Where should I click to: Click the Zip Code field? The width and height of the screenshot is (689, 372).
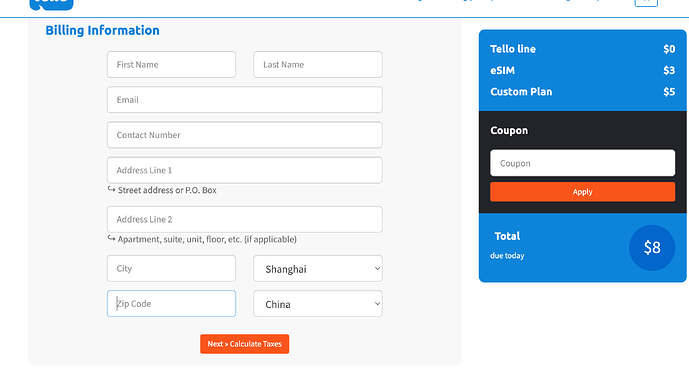tap(171, 303)
